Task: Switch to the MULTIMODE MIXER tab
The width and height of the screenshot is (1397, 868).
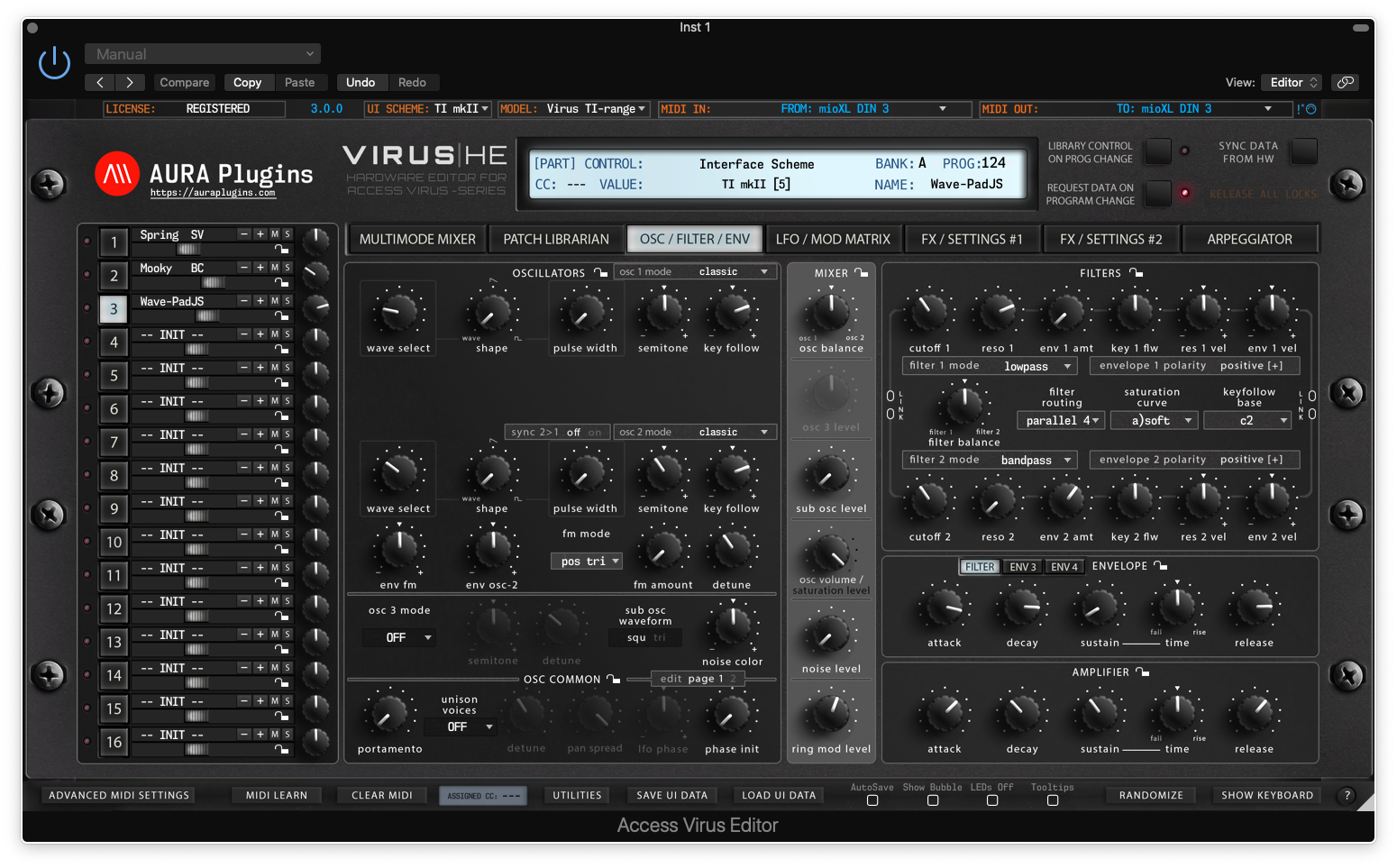Action: [x=417, y=239]
